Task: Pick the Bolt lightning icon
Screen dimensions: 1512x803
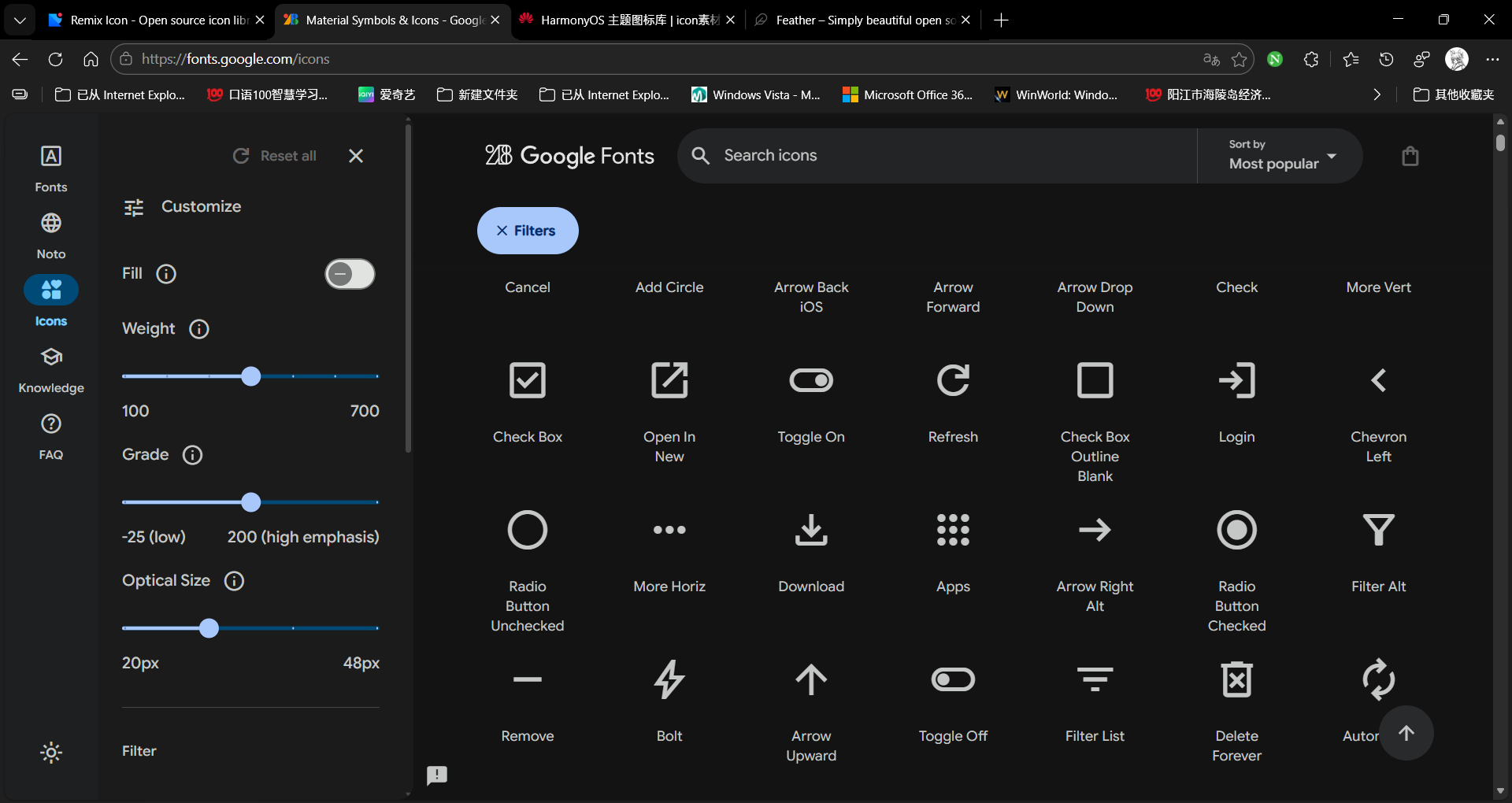Action: pos(669,679)
